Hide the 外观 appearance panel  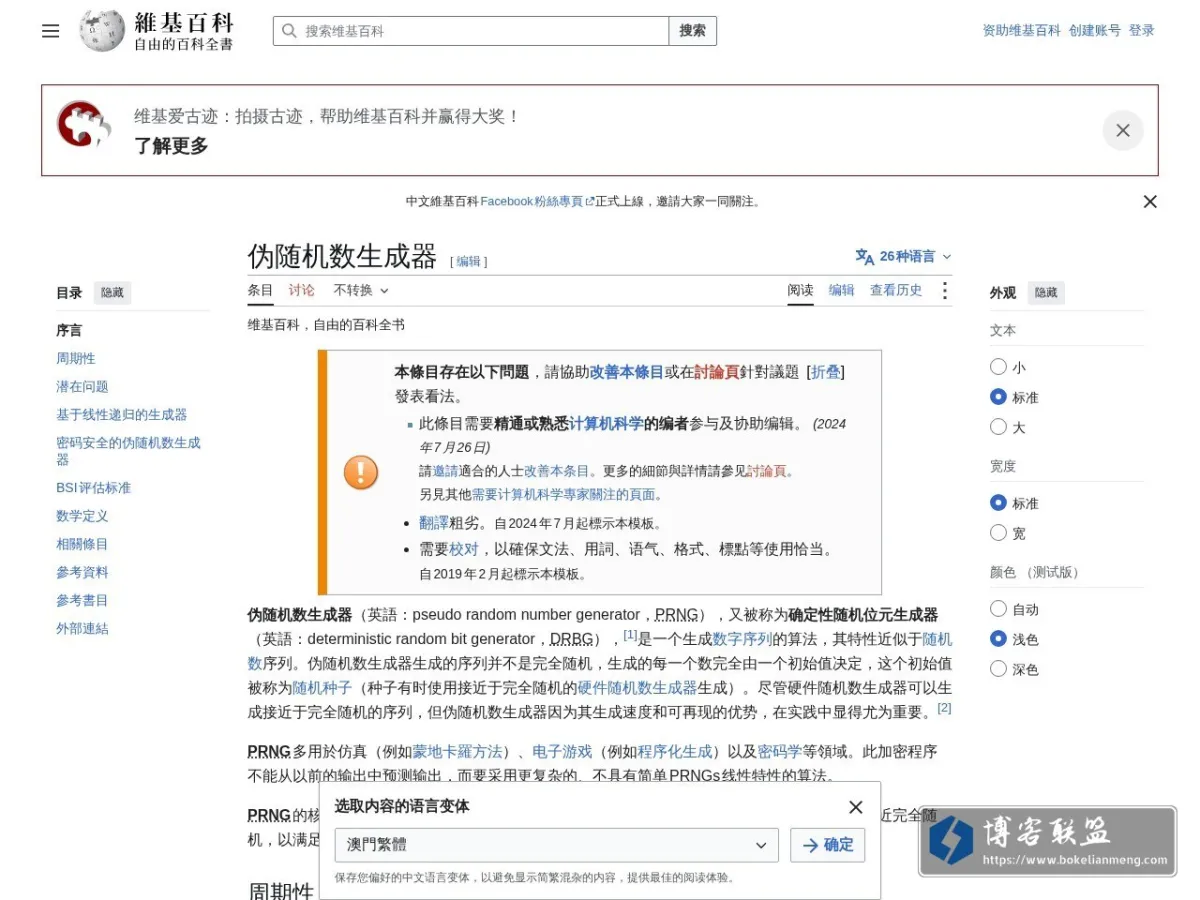[x=1046, y=293]
